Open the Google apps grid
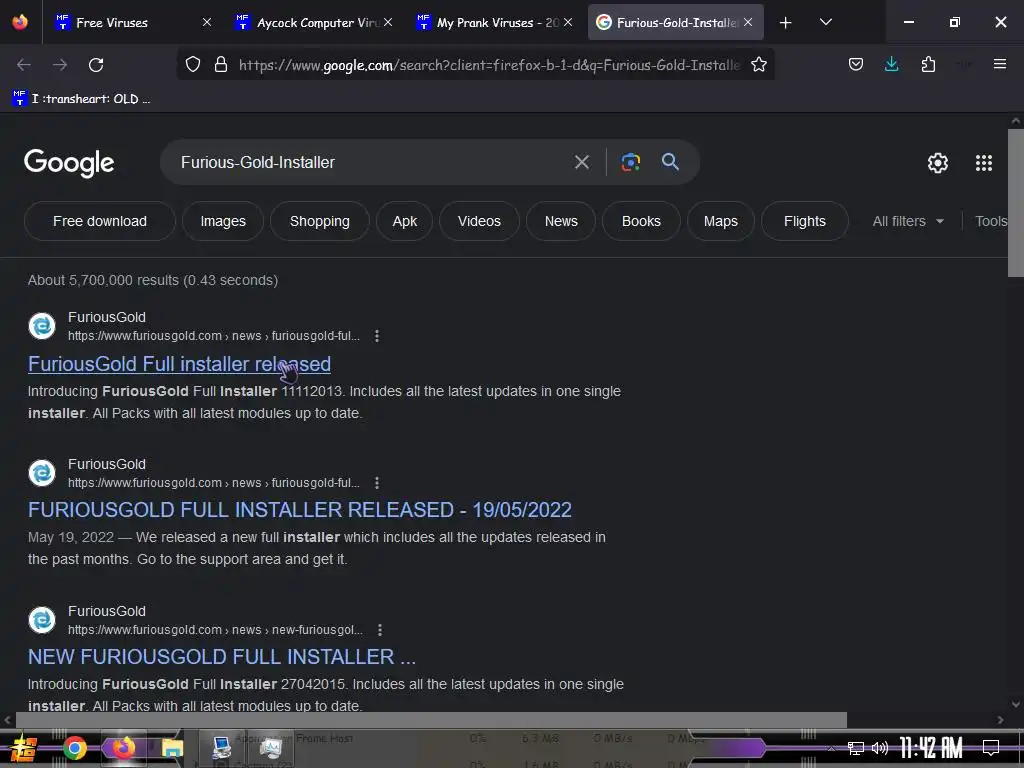The height and width of the screenshot is (768, 1024). (984, 163)
